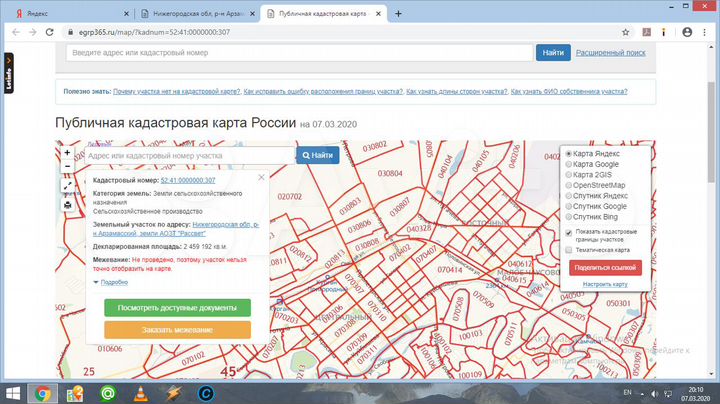Toggle Показать кадастровые границы участков checkbox
Screen dimensions: 720x404
(568, 233)
